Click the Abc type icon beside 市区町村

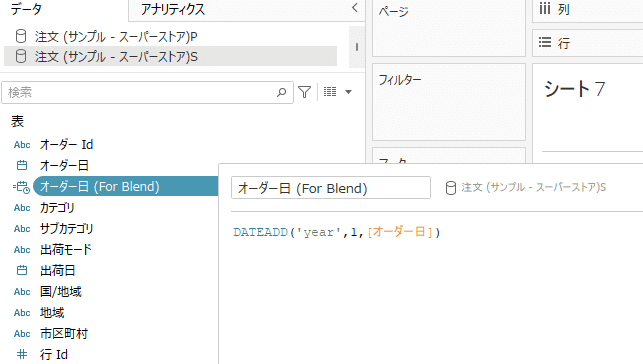click(22, 334)
